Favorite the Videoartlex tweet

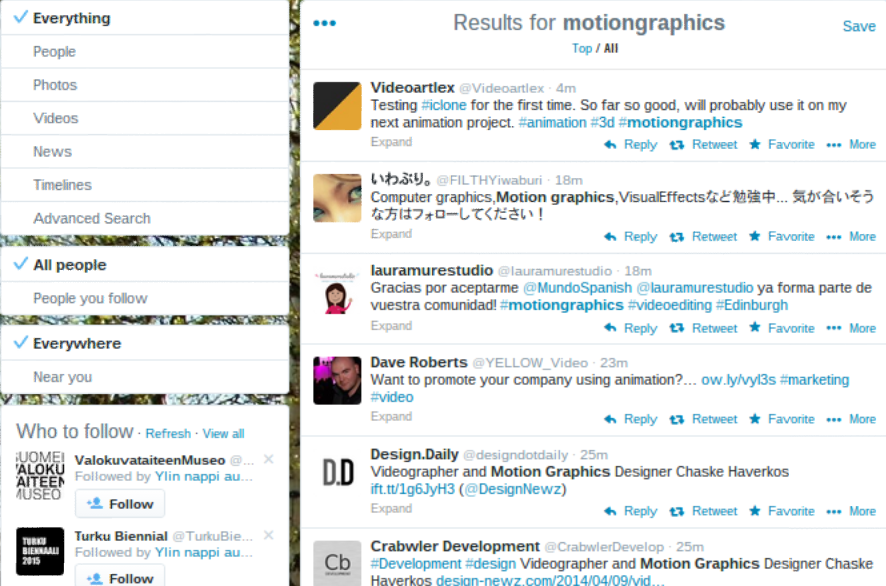pos(782,145)
